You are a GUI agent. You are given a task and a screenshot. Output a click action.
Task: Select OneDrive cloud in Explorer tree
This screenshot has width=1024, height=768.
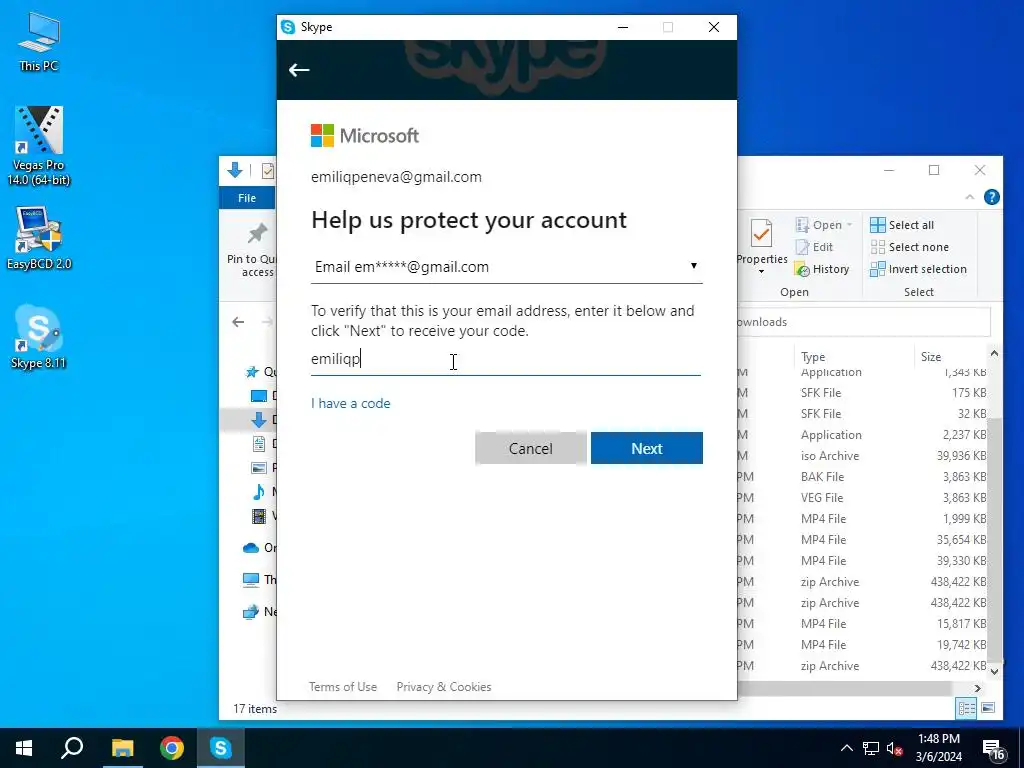tap(251, 548)
